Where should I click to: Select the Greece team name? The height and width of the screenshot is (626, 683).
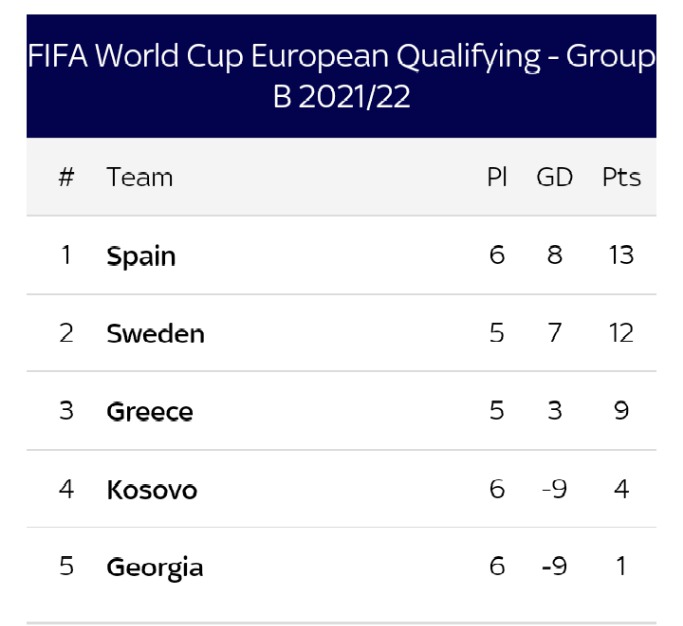pyautogui.click(x=150, y=412)
